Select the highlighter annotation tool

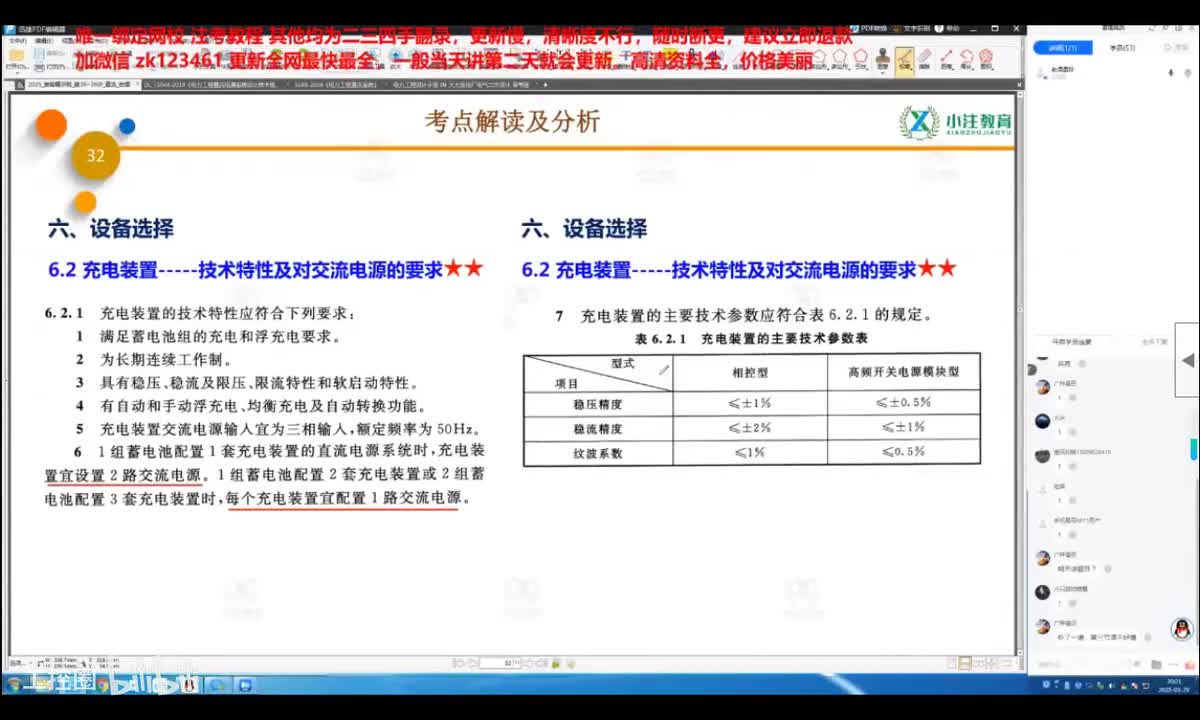tap(905, 62)
